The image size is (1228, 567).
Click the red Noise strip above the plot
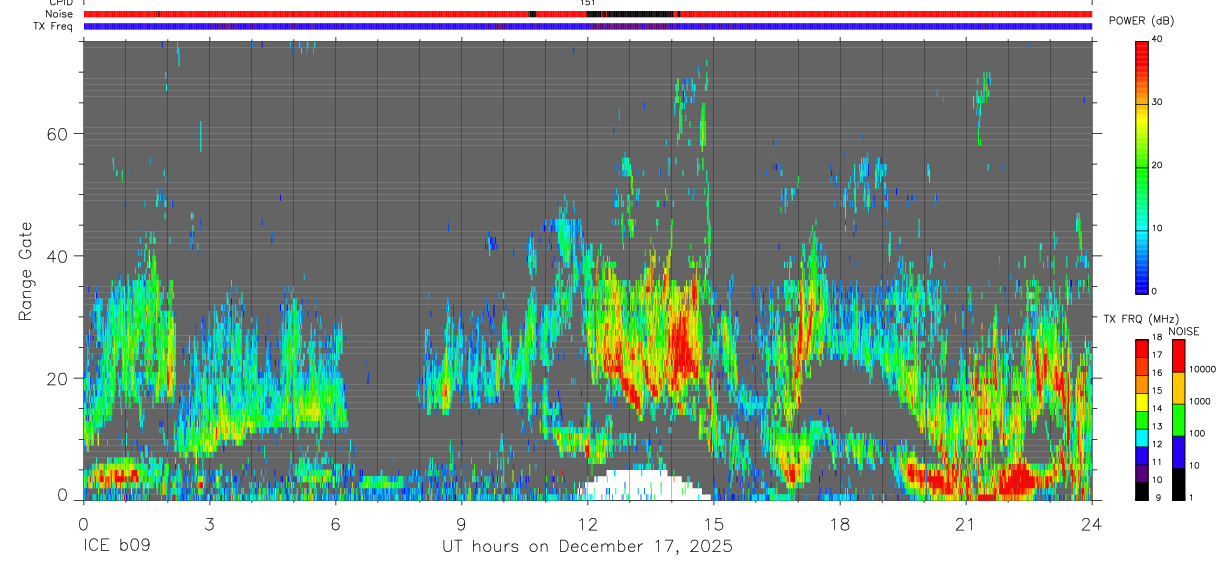click(588, 14)
